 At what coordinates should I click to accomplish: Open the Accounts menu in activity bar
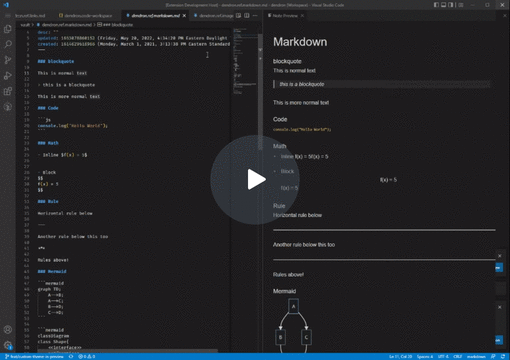[x=8, y=330]
